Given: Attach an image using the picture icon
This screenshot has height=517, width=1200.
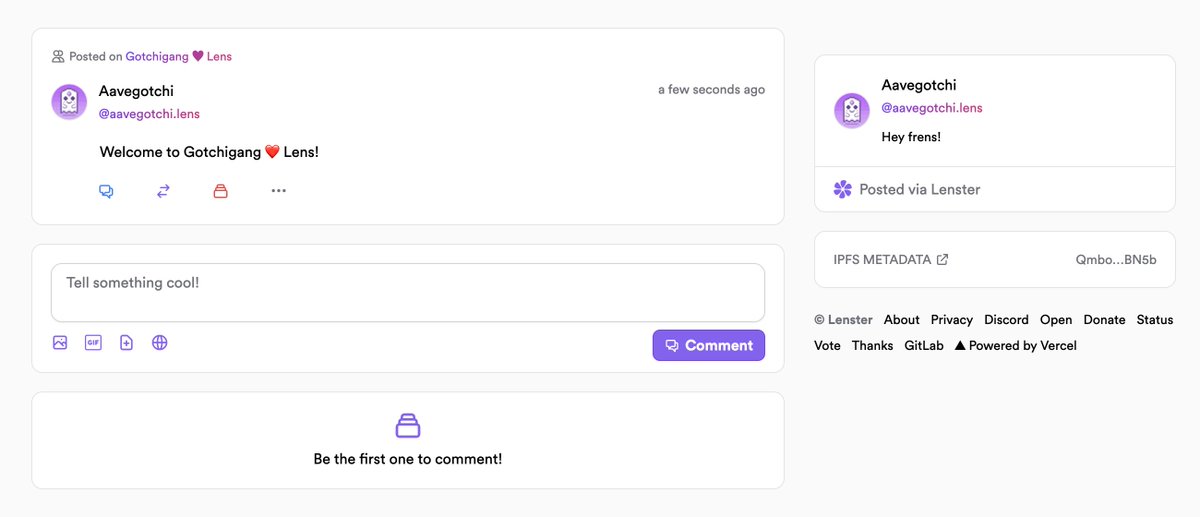Looking at the screenshot, I should click(60, 343).
